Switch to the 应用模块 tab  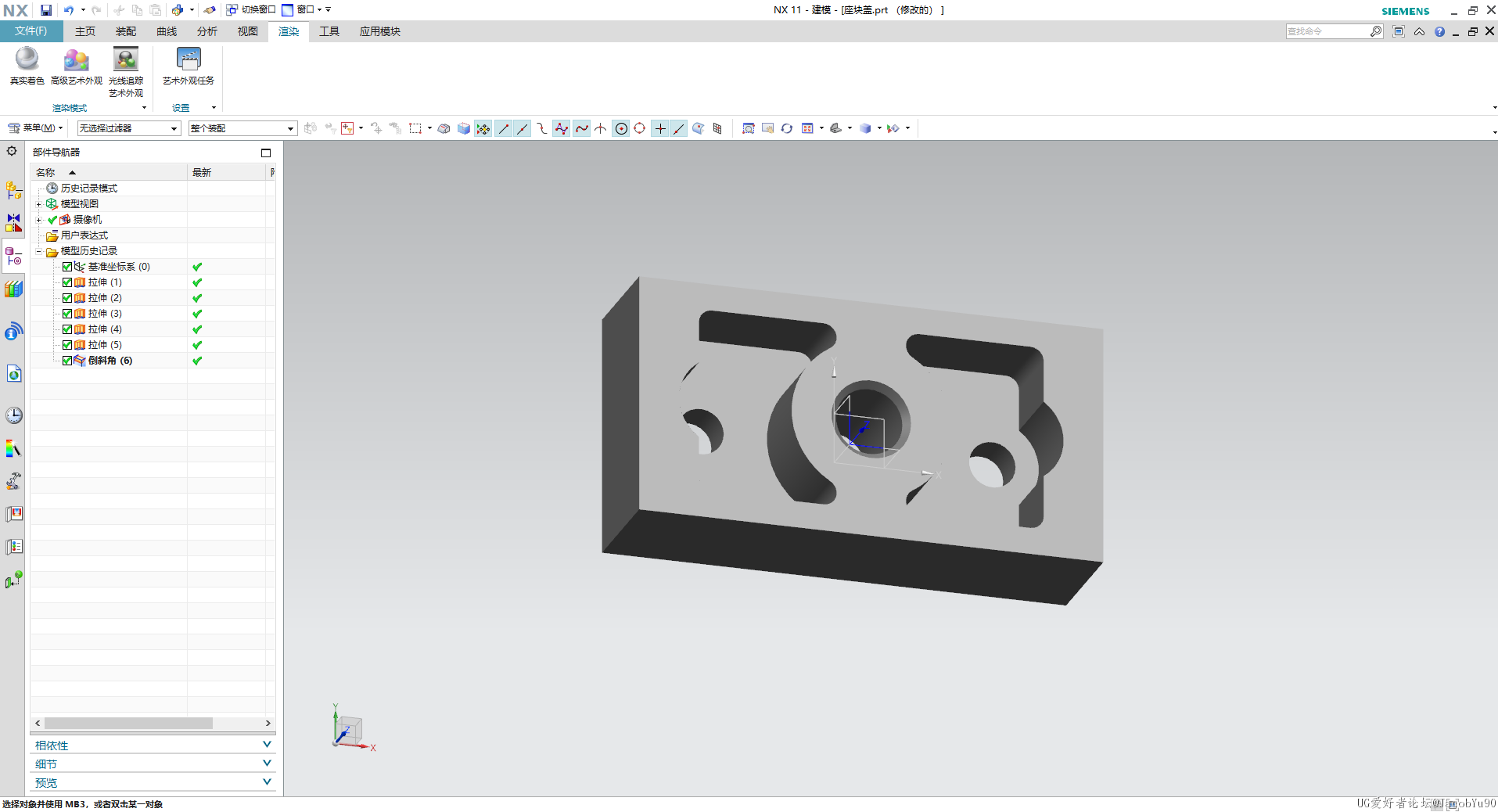pos(380,31)
